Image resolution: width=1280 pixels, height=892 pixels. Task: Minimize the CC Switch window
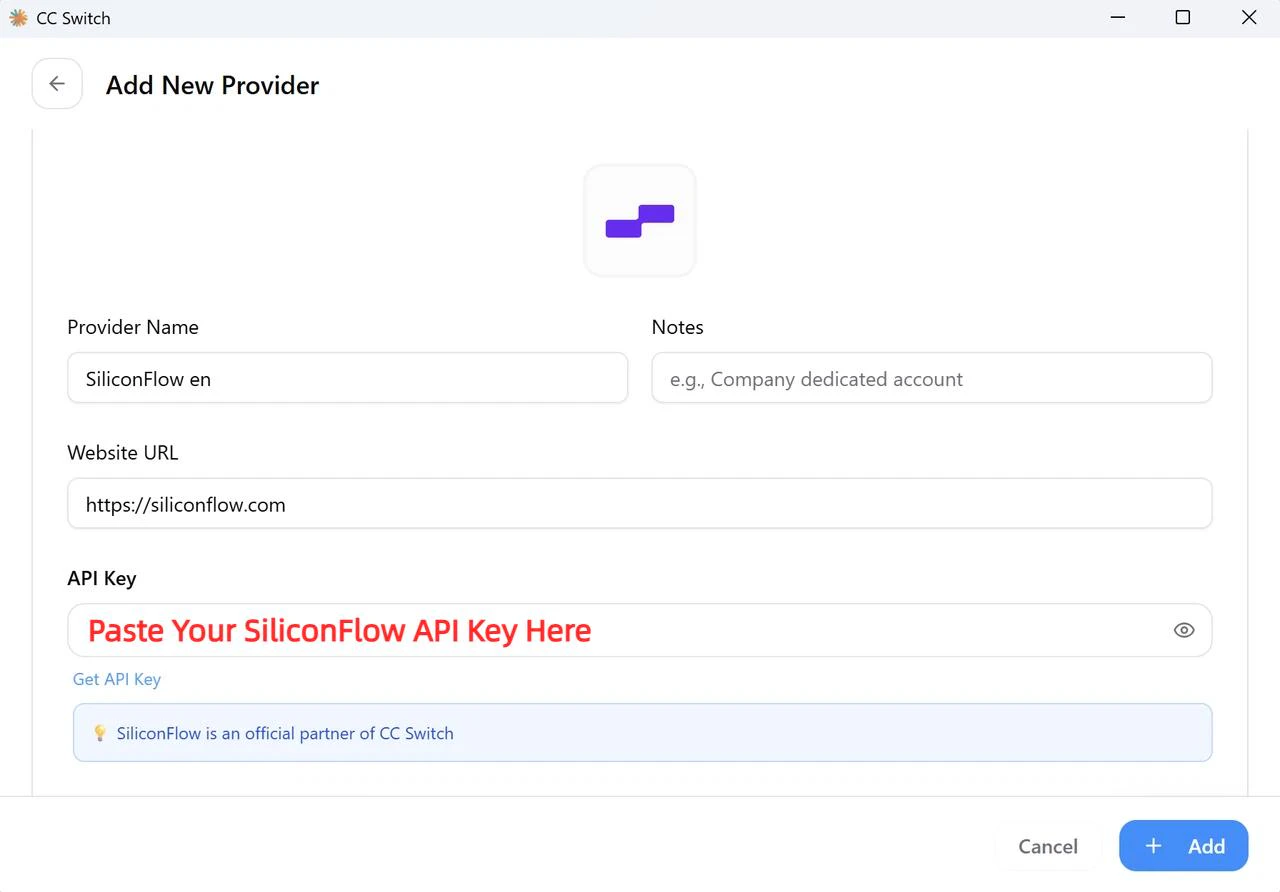[x=1117, y=18]
